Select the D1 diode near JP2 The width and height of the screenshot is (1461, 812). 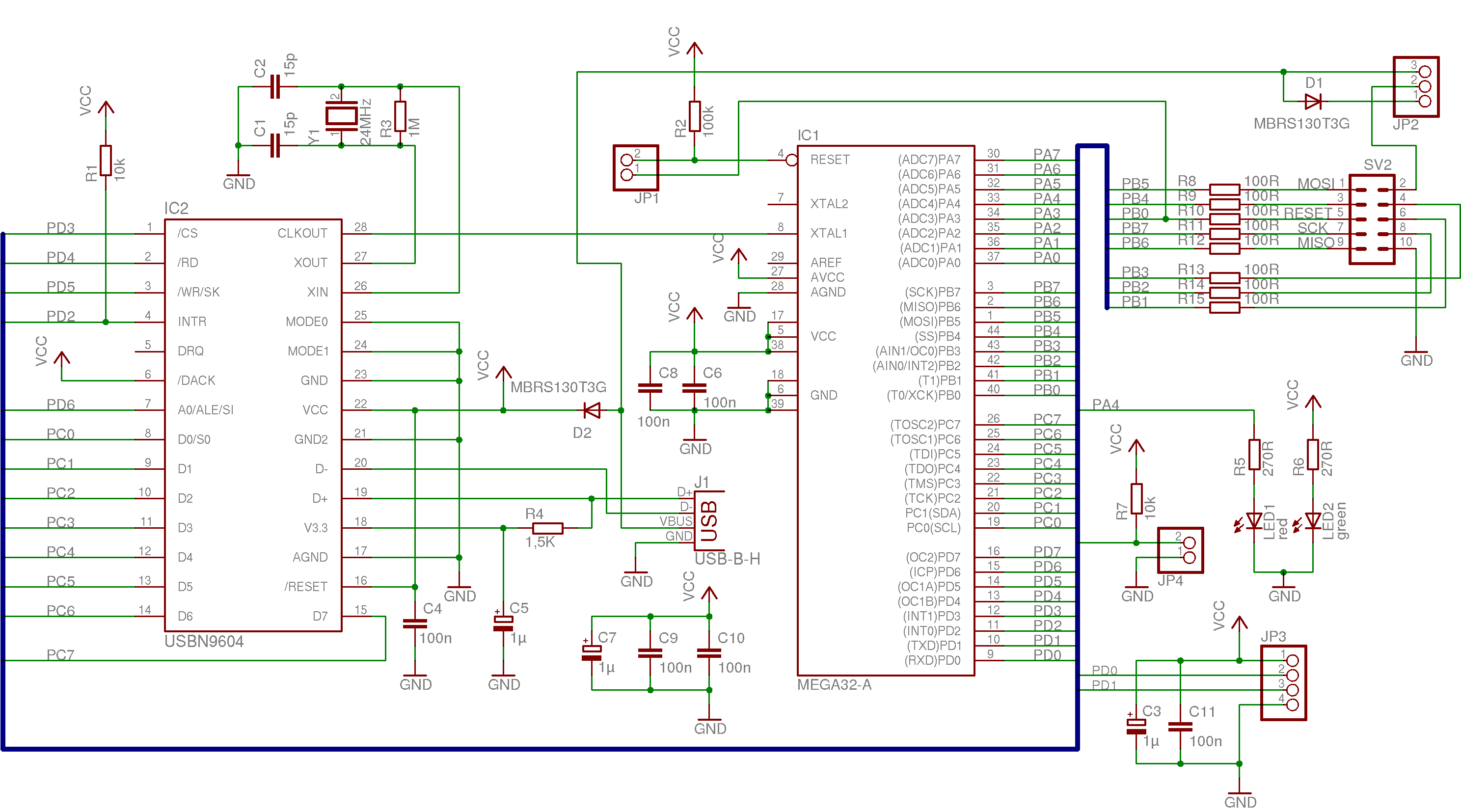1312,102
